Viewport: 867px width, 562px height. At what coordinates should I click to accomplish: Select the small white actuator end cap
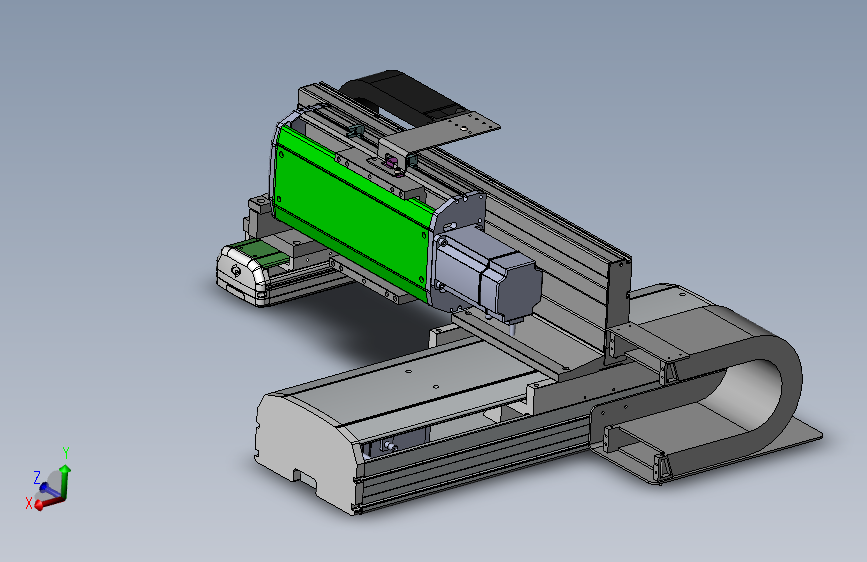tap(242, 275)
